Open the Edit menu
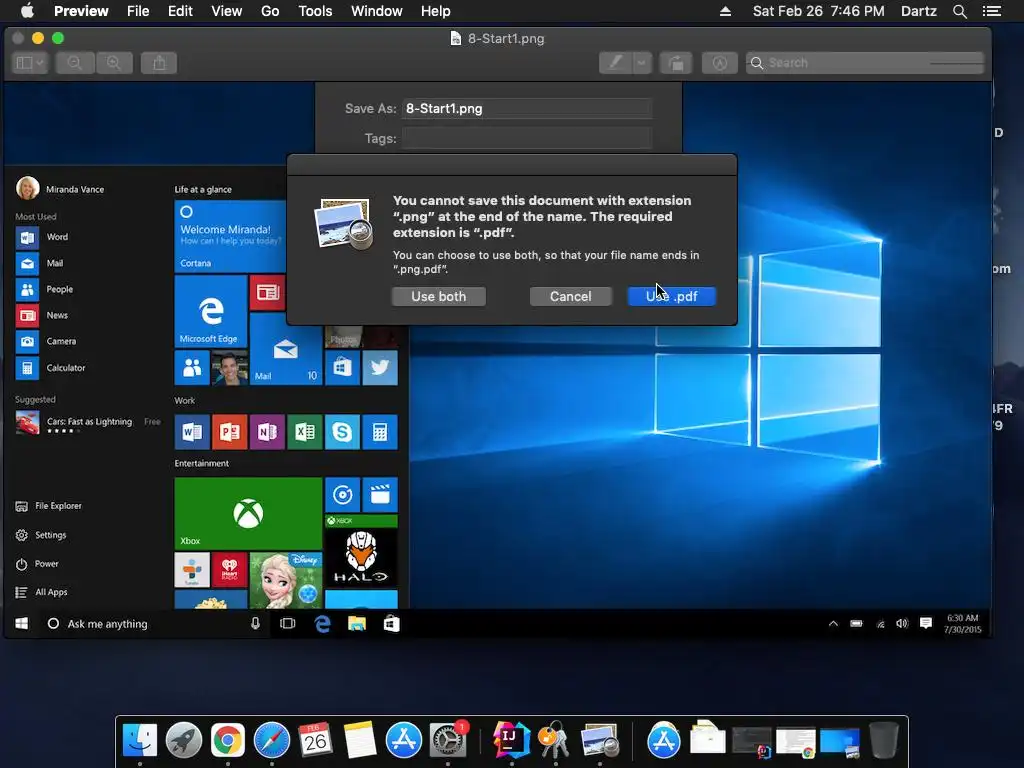This screenshot has height=768, width=1024. tap(180, 11)
